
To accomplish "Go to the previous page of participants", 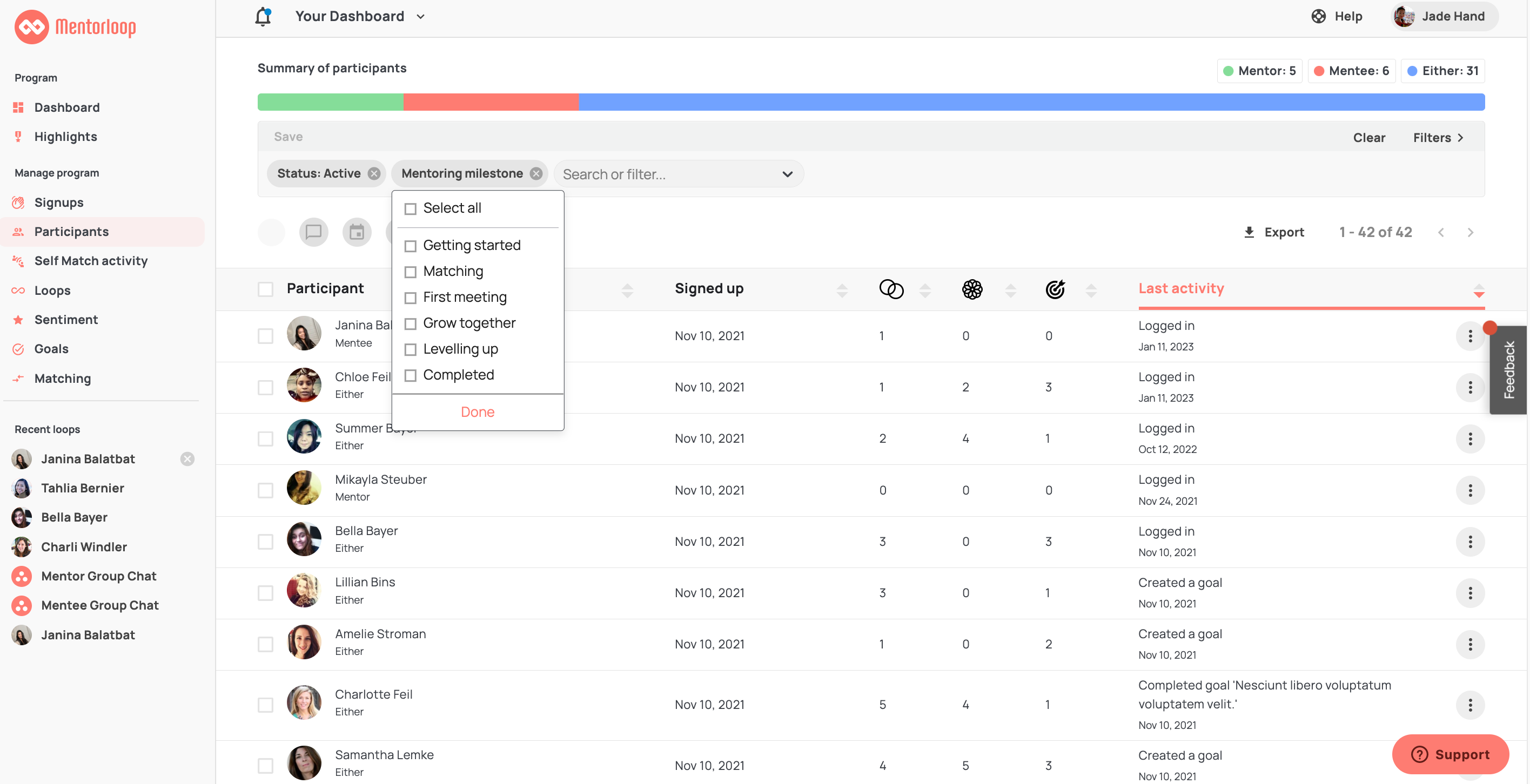I will pos(1440,232).
